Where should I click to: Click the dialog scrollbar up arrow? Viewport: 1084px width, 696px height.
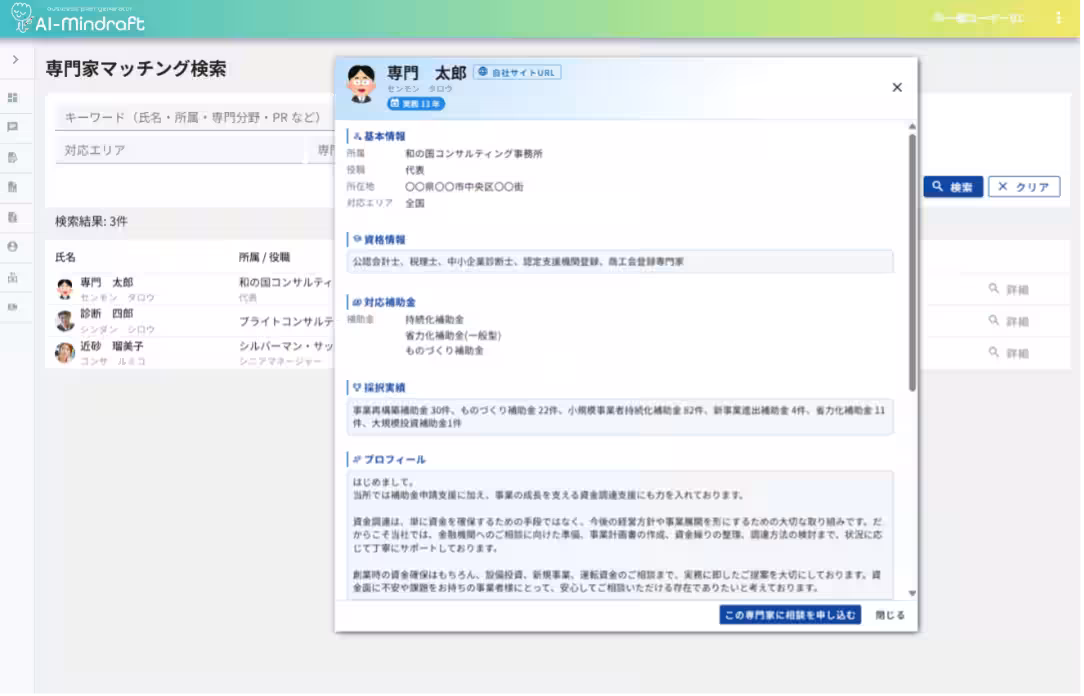coord(915,127)
